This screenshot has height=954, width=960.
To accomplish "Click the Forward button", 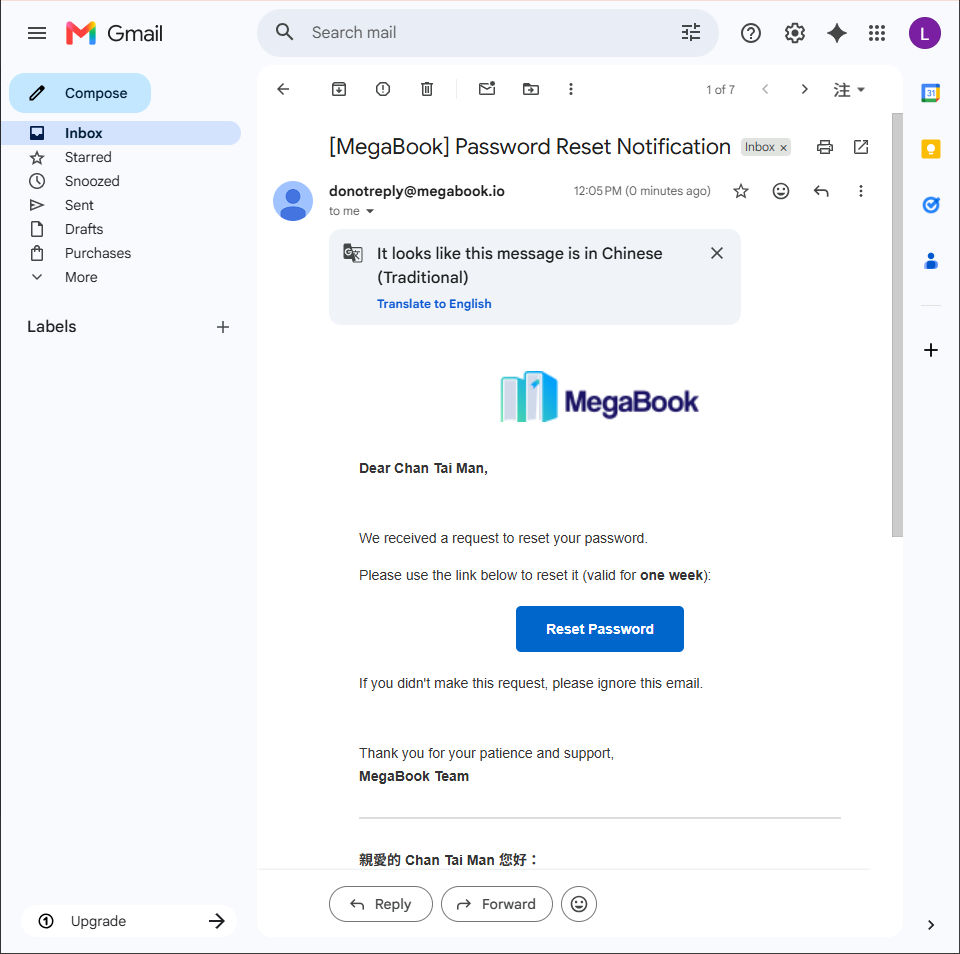I will 497,904.
